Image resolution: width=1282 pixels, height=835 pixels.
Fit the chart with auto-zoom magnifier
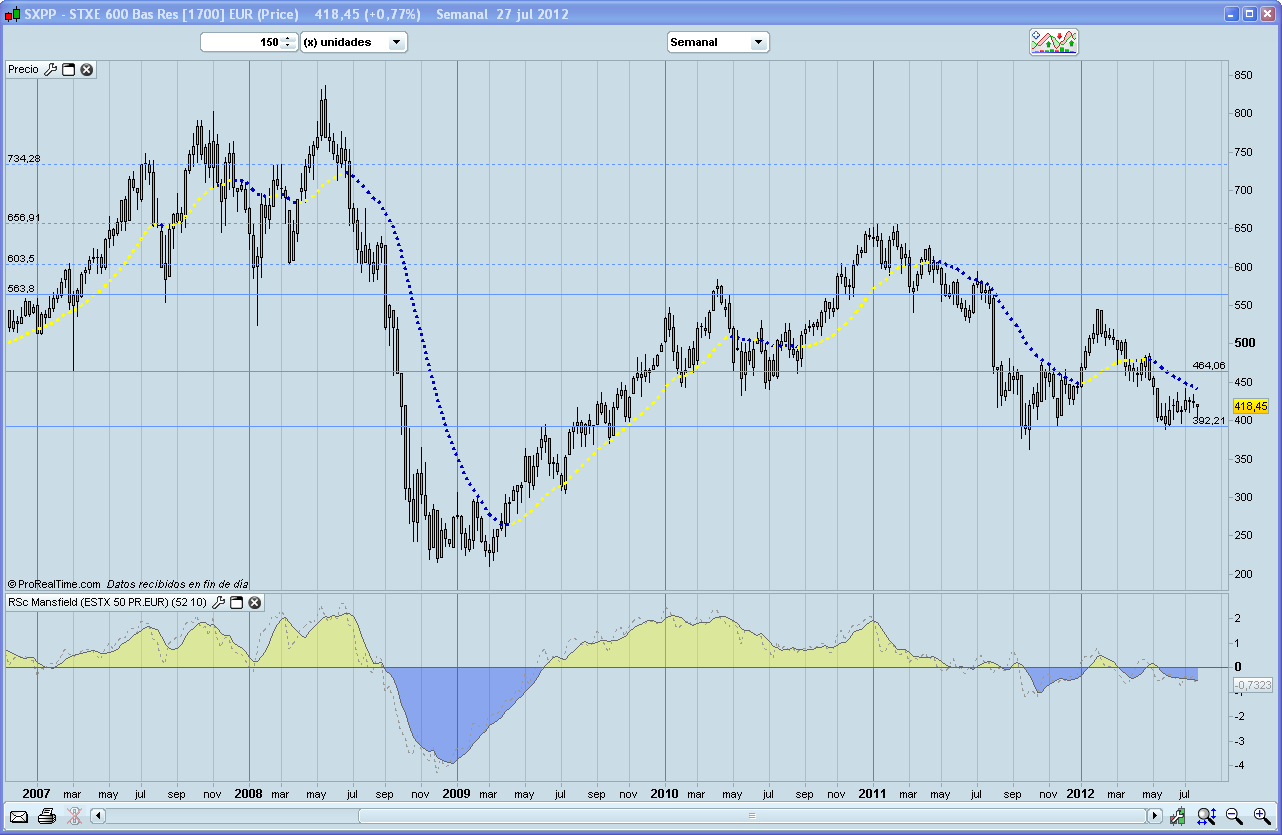[1206, 816]
